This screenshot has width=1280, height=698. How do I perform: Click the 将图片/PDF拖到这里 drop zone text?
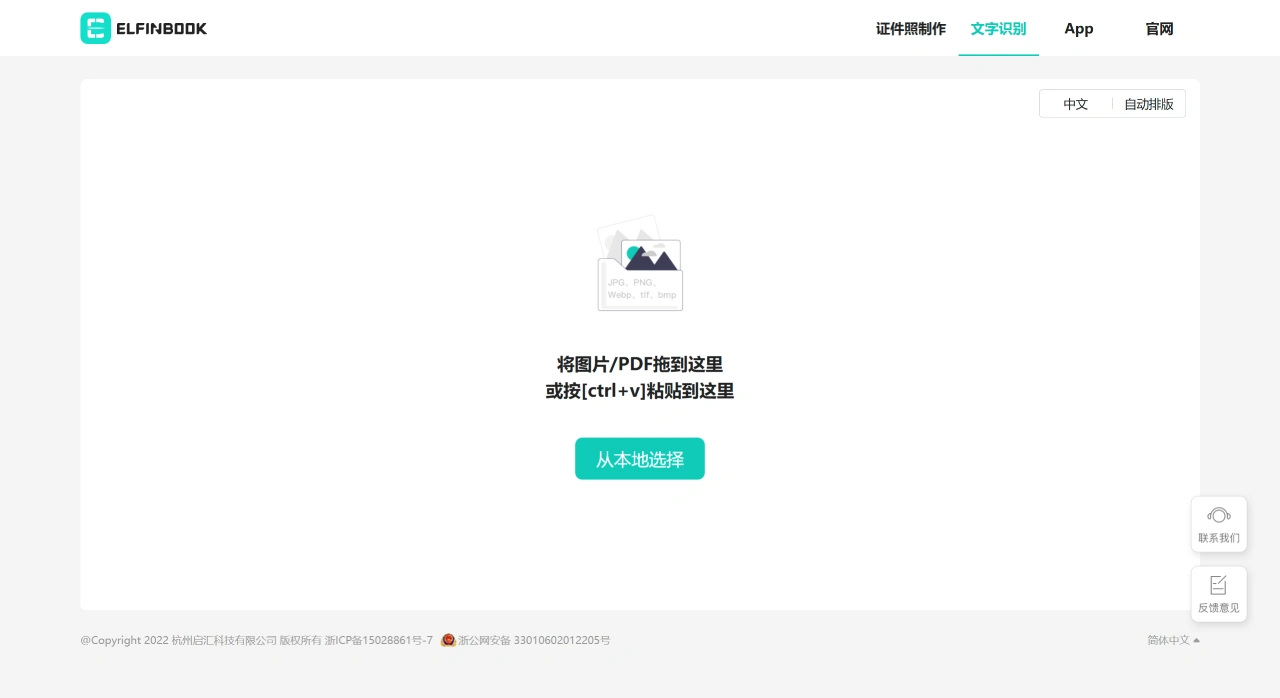(x=640, y=364)
